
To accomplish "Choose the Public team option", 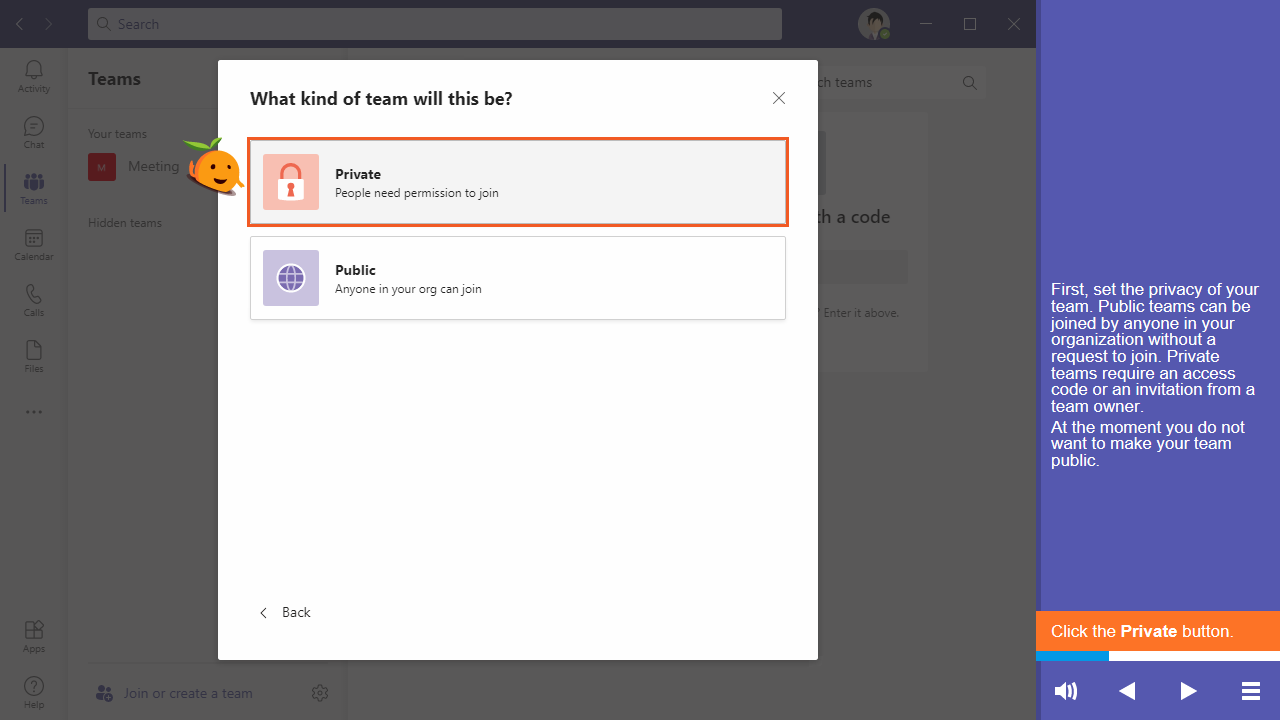I will click(518, 278).
